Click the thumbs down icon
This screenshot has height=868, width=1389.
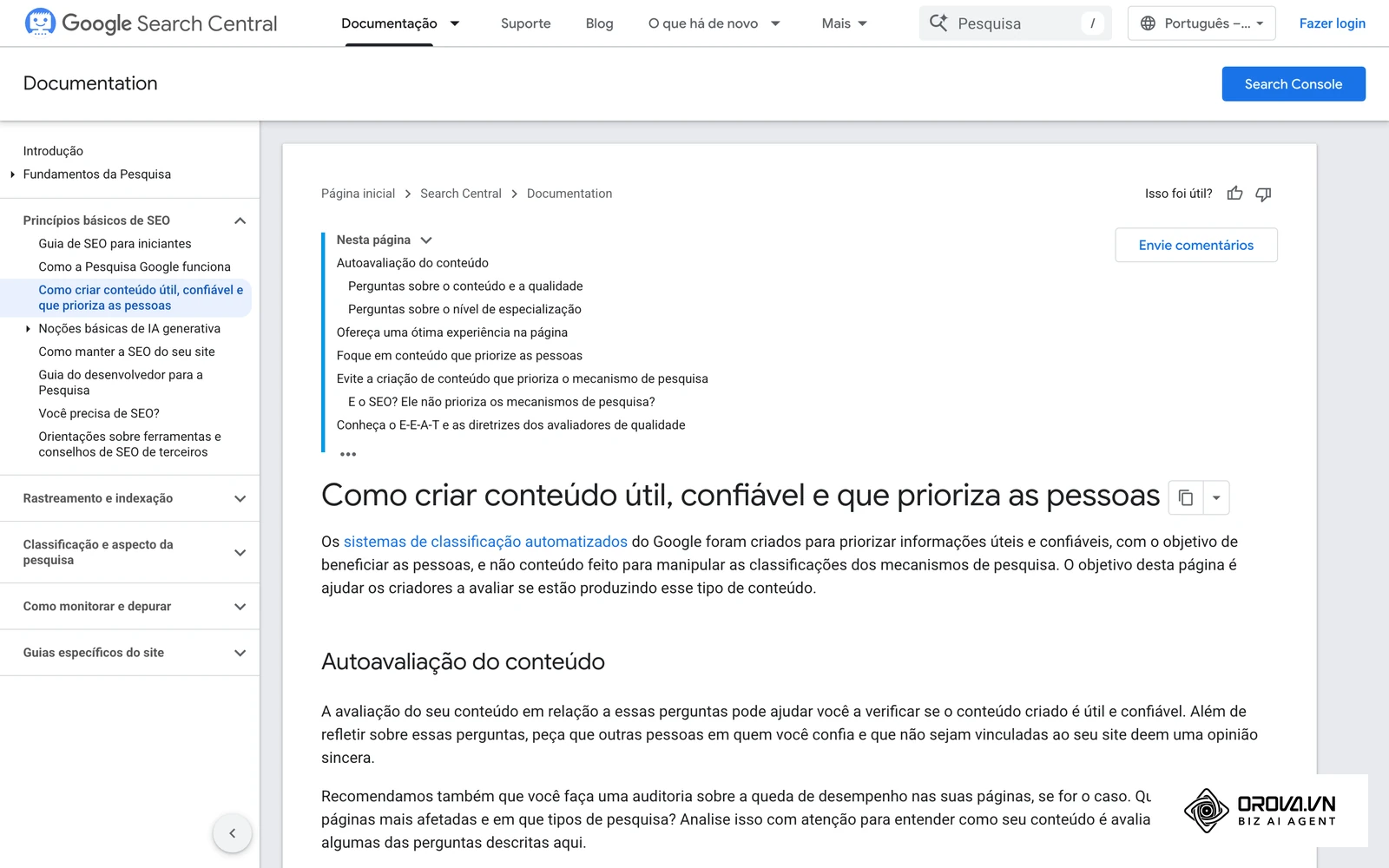tap(1263, 194)
